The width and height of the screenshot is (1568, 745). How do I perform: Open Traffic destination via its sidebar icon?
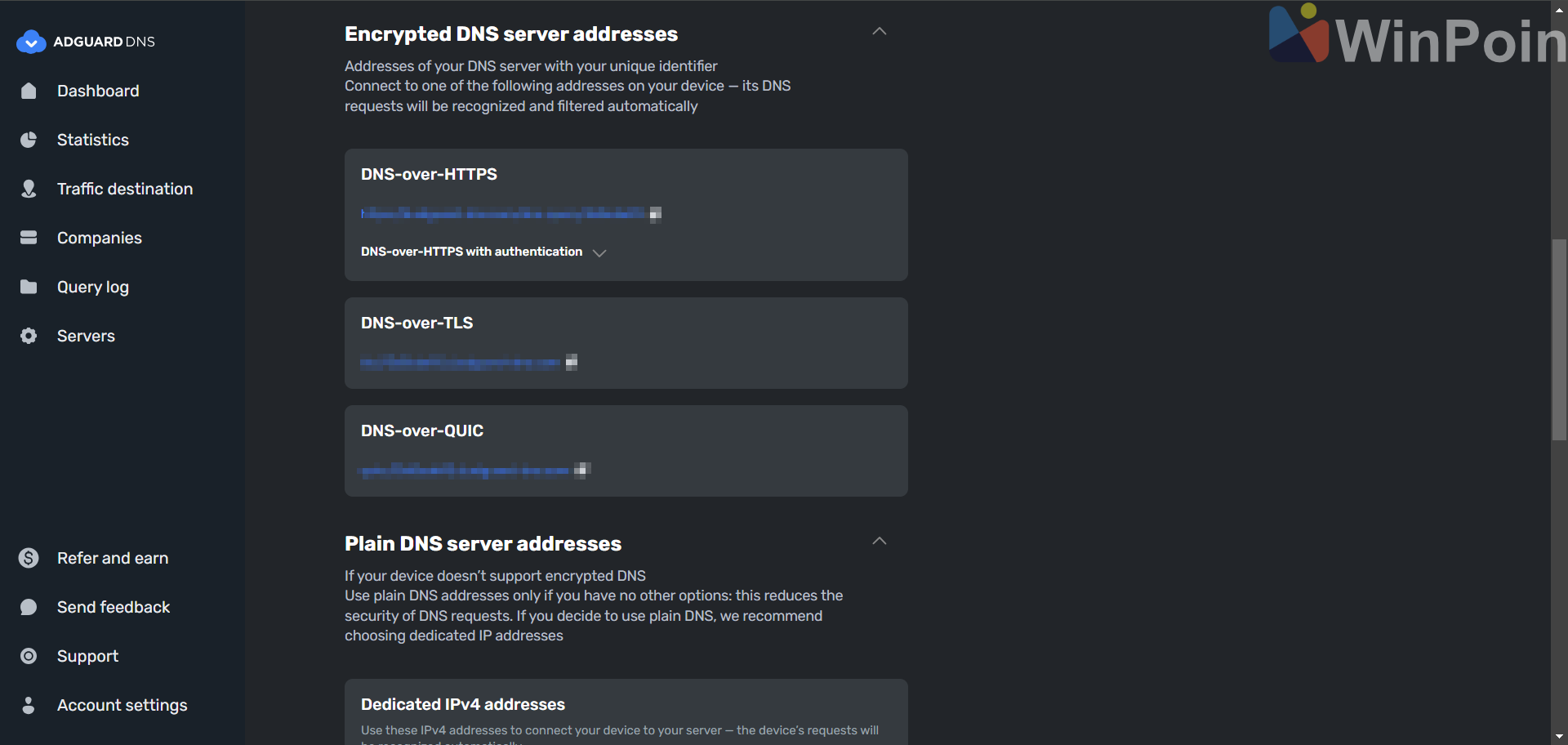click(29, 189)
